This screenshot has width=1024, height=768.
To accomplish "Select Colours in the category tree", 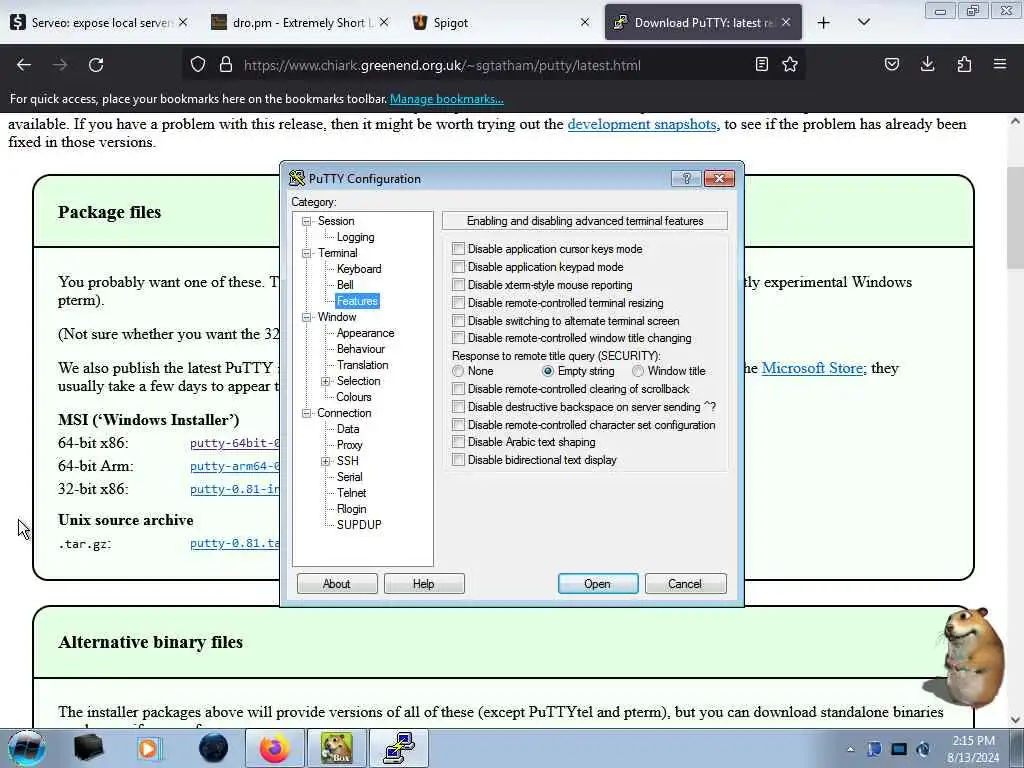I will [353, 397].
